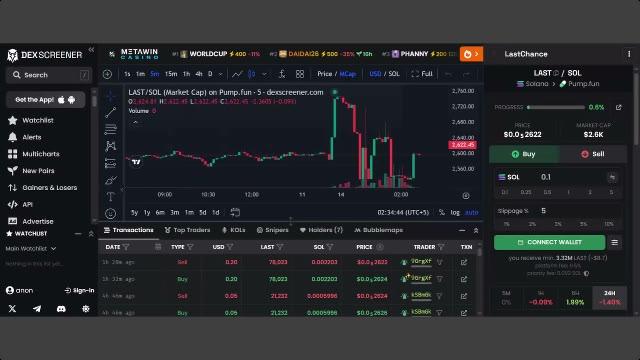This screenshot has height=360, width=640.
Task: Select the text tool in drawing toolbar
Action: pyautogui.click(x=111, y=197)
